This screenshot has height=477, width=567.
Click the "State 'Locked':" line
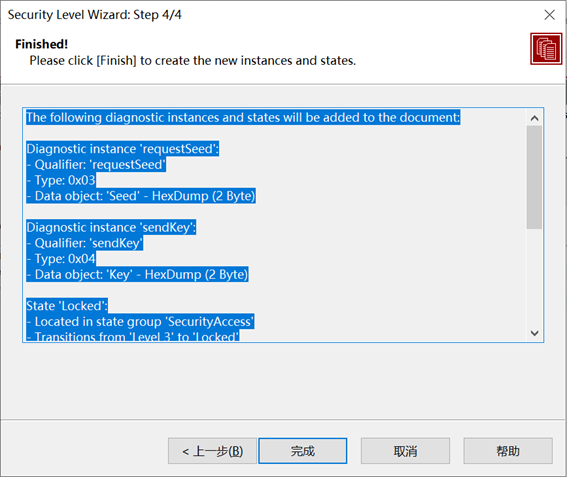click(x=67, y=306)
